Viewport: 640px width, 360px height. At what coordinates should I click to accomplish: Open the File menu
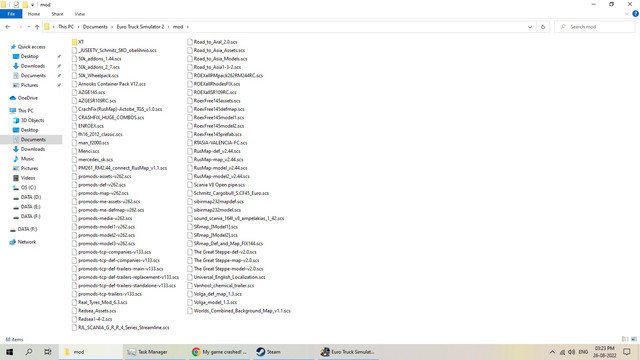tap(11, 14)
